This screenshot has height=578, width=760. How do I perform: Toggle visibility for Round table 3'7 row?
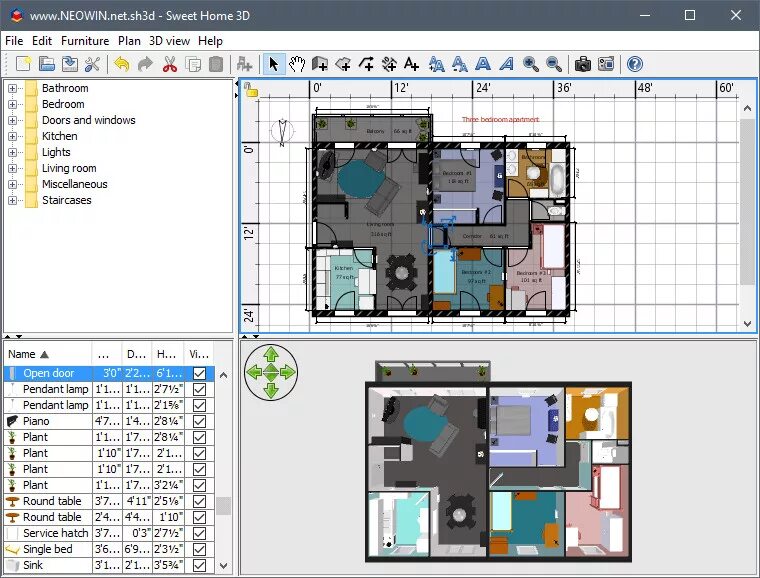click(x=199, y=501)
